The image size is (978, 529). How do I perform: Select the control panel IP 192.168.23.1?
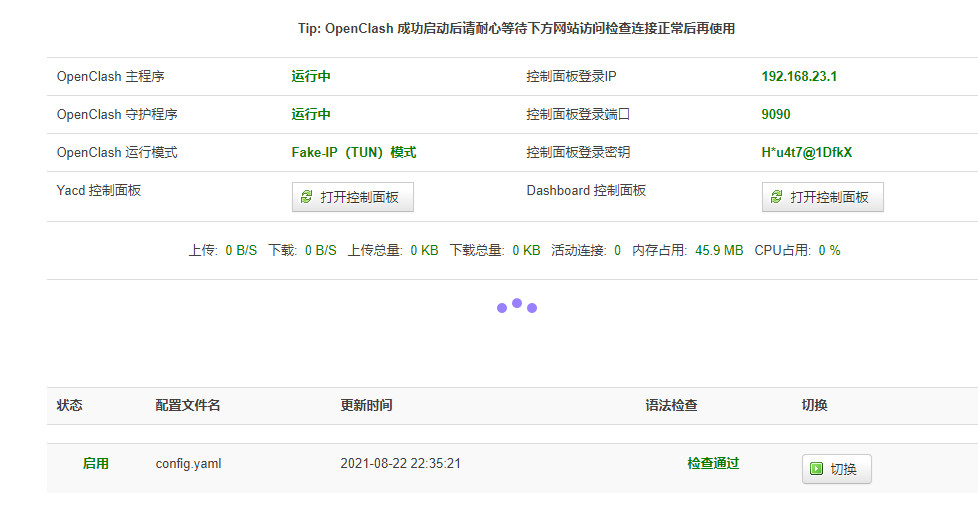click(x=799, y=77)
